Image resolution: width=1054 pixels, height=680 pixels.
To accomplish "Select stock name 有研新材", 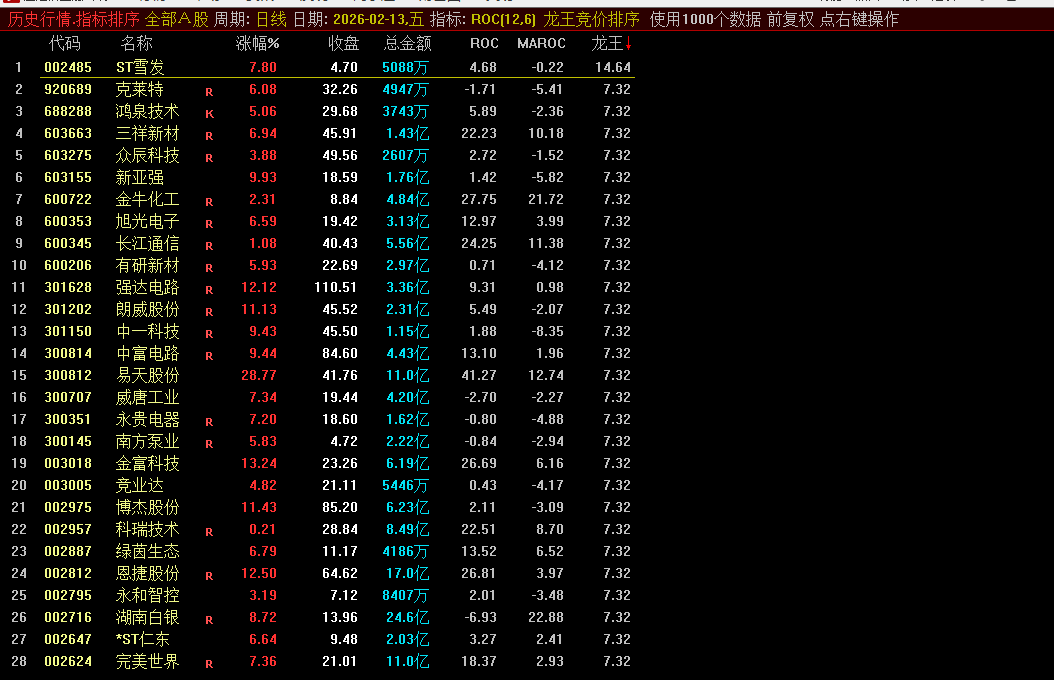I will click(147, 265).
